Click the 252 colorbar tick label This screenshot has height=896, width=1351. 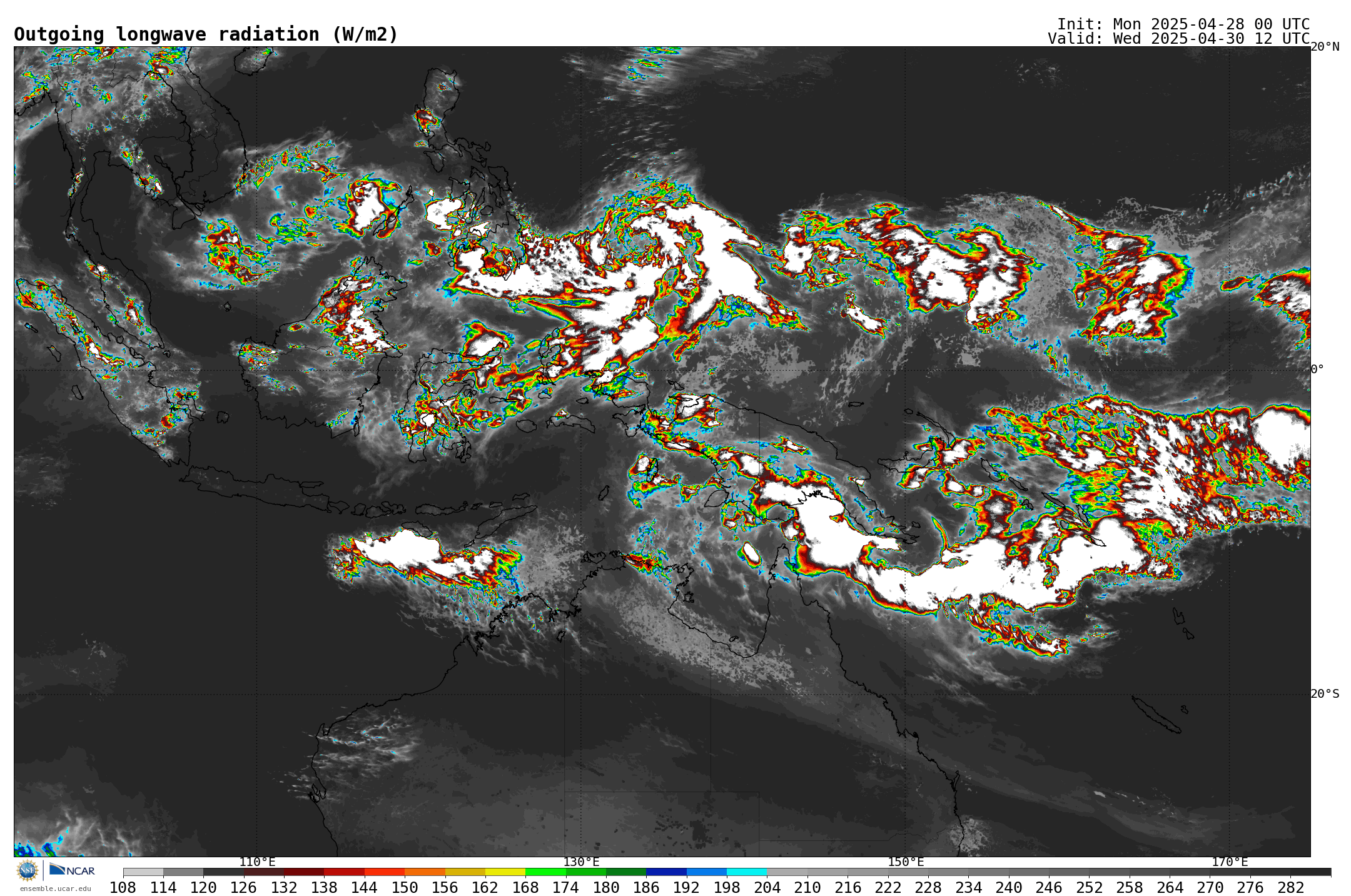tap(1090, 887)
